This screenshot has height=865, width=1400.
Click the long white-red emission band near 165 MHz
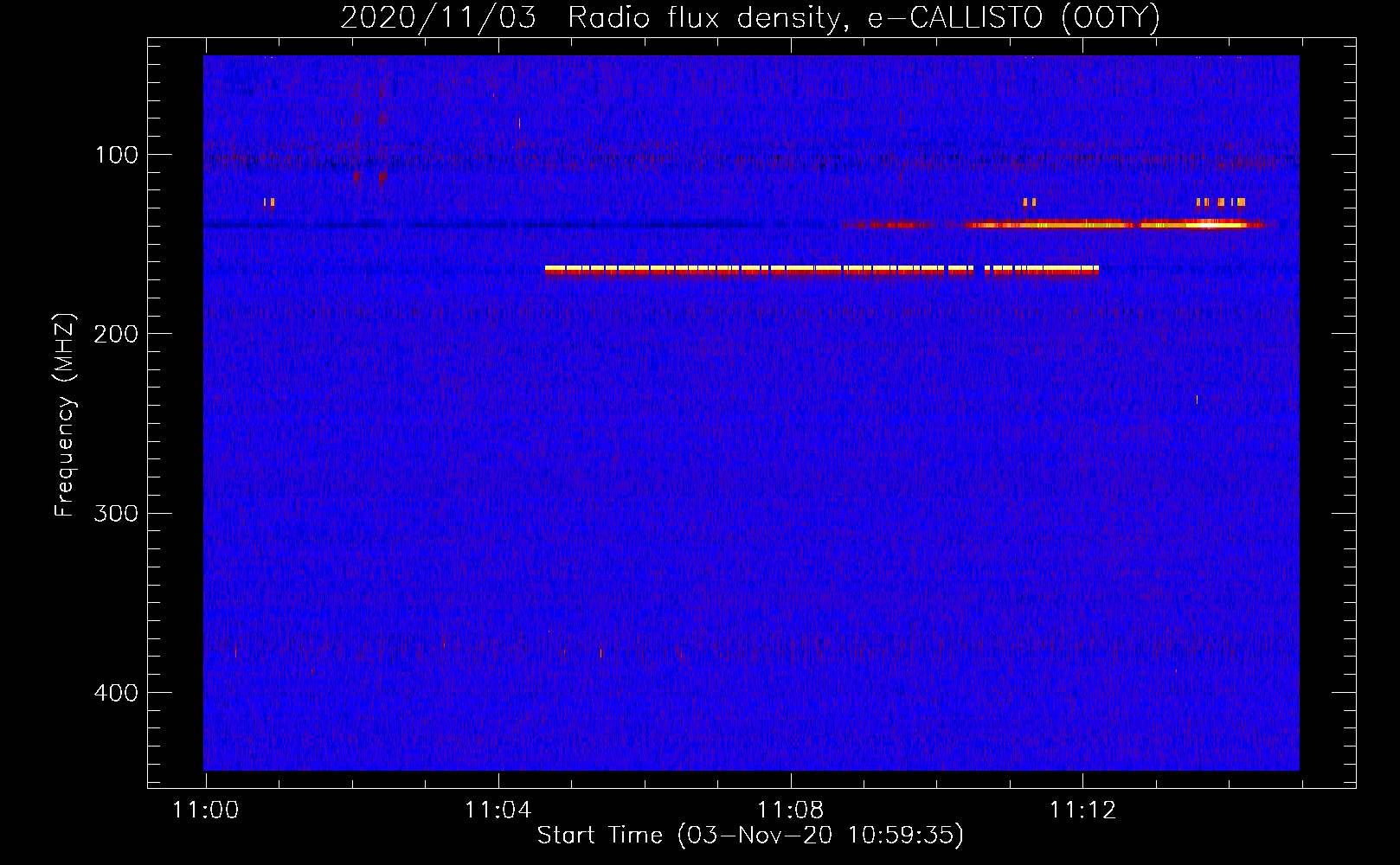(x=822, y=270)
